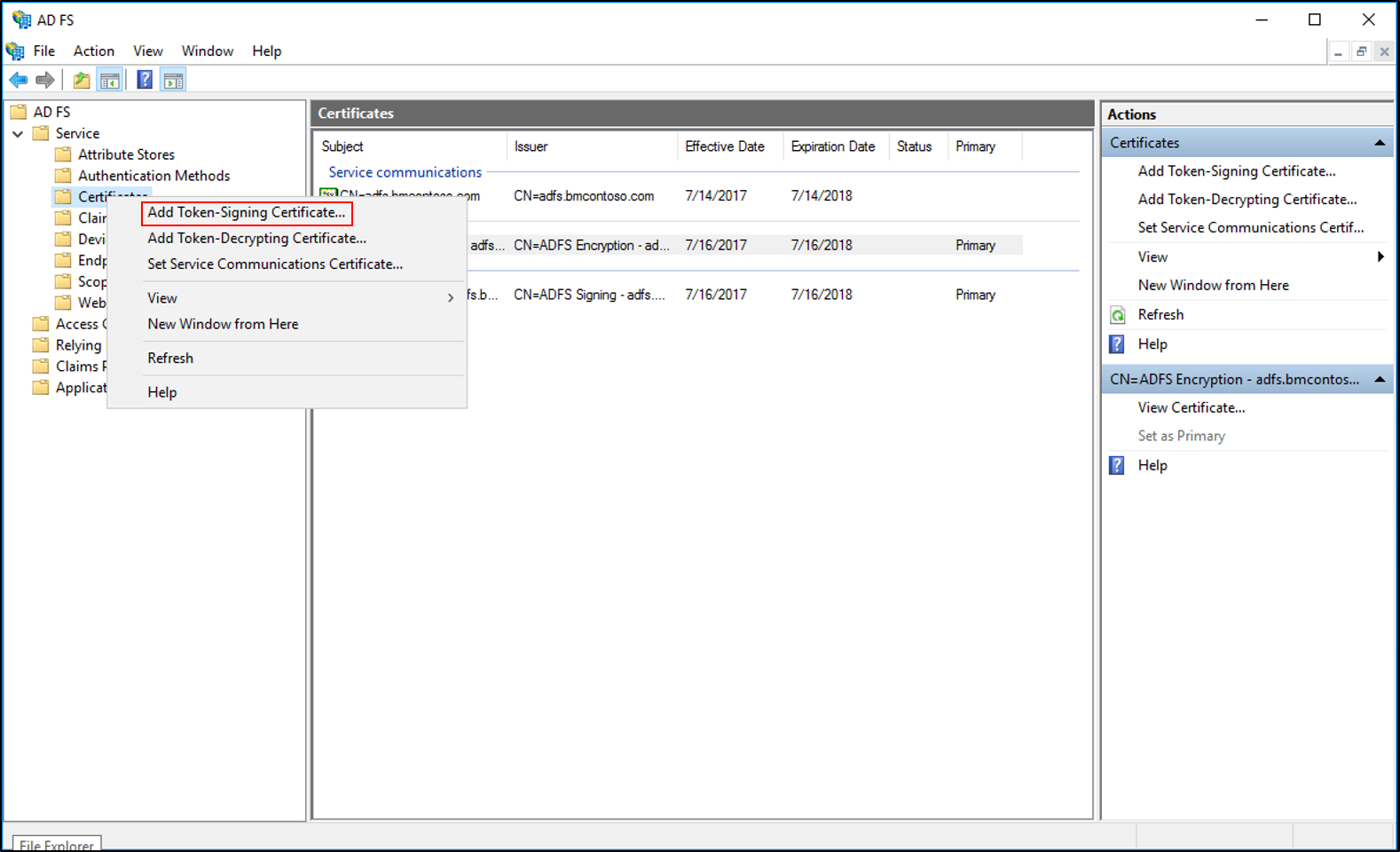The image size is (1400, 852).
Task: Toggle Show/Hide Console Tree toolbar icon
Action: tap(110, 80)
